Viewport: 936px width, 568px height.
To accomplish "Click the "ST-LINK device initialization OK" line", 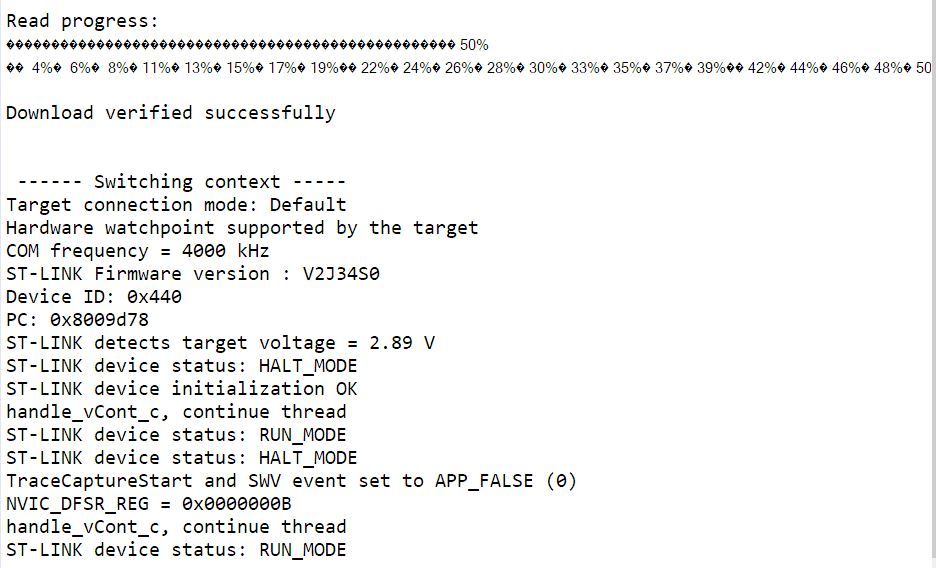I will pyautogui.click(x=181, y=389).
